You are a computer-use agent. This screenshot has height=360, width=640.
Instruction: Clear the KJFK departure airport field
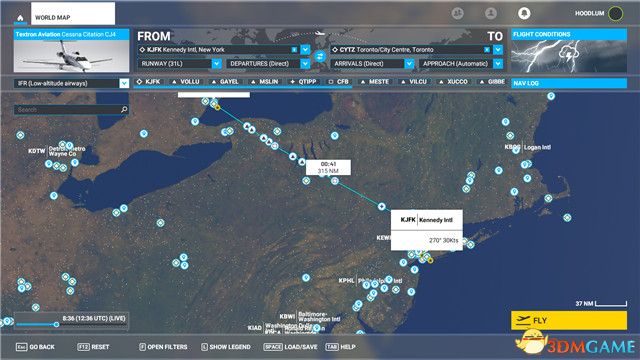click(x=294, y=49)
